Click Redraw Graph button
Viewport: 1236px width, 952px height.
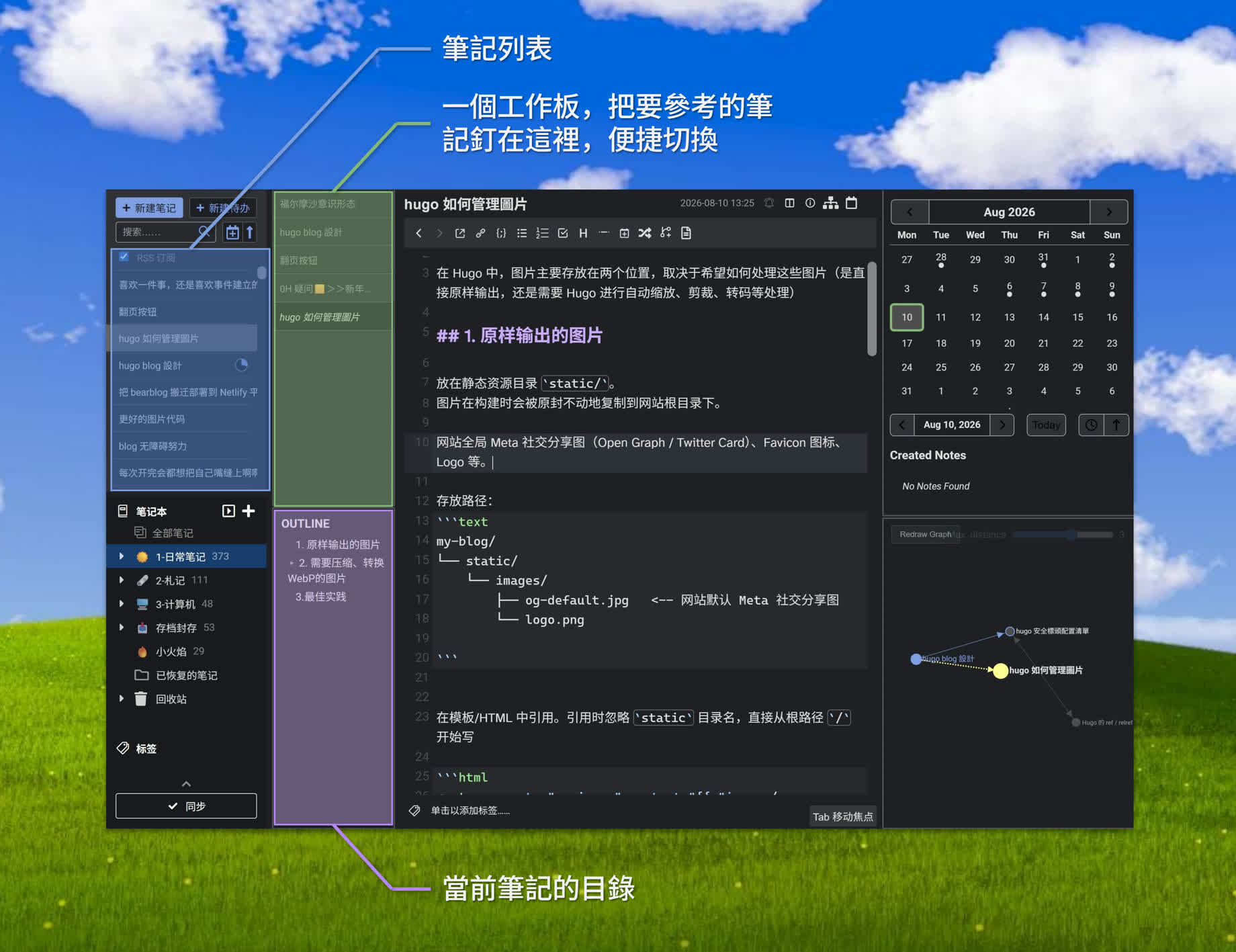click(926, 535)
